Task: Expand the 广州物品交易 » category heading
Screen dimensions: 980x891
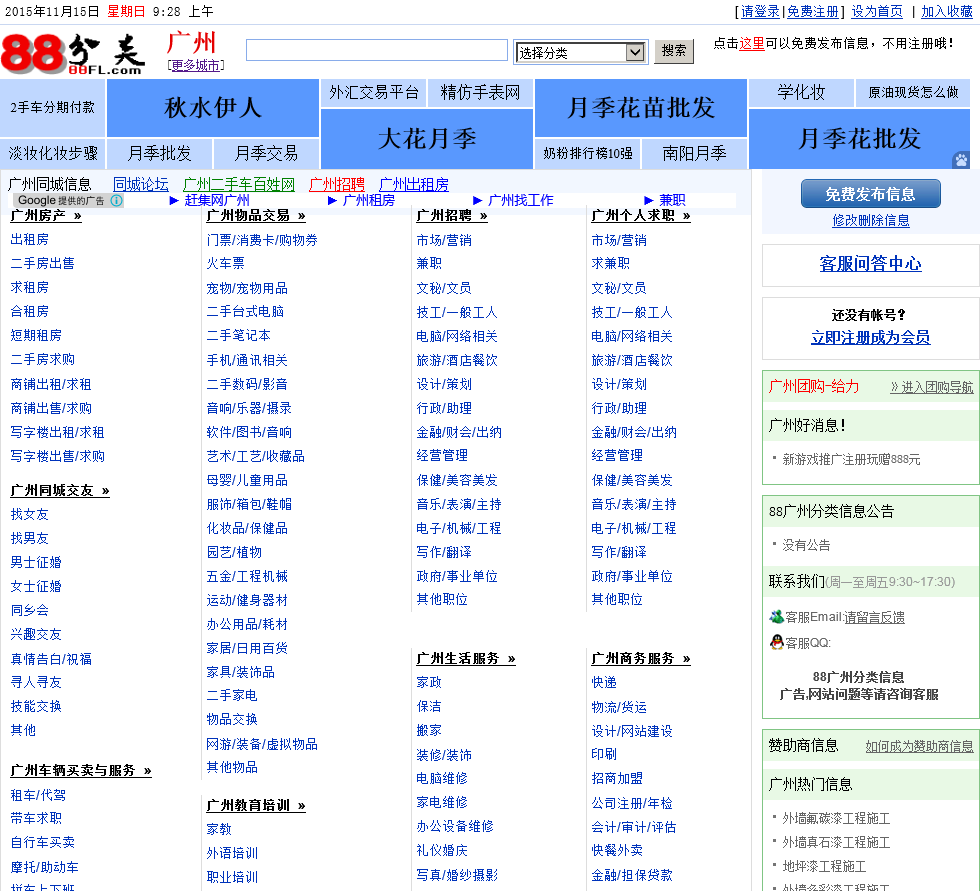Action: 256,216
